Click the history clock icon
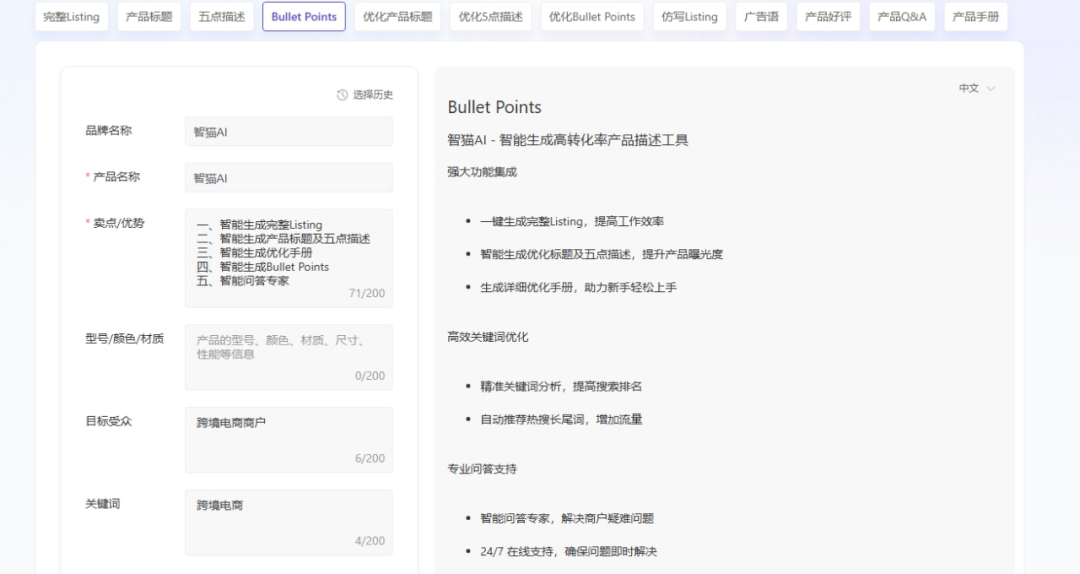 (x=342, y=95)
